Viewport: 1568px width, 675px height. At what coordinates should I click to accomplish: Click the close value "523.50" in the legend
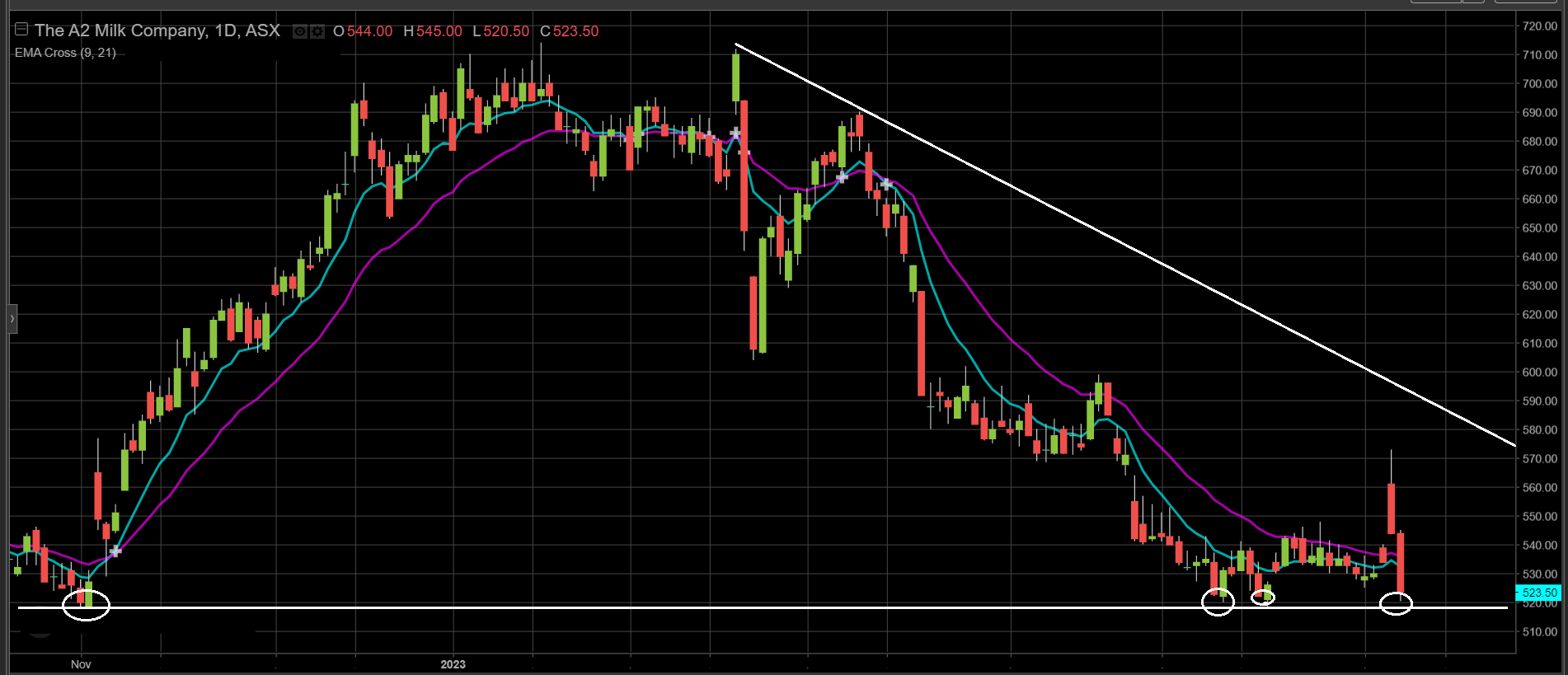coord(575,31)
